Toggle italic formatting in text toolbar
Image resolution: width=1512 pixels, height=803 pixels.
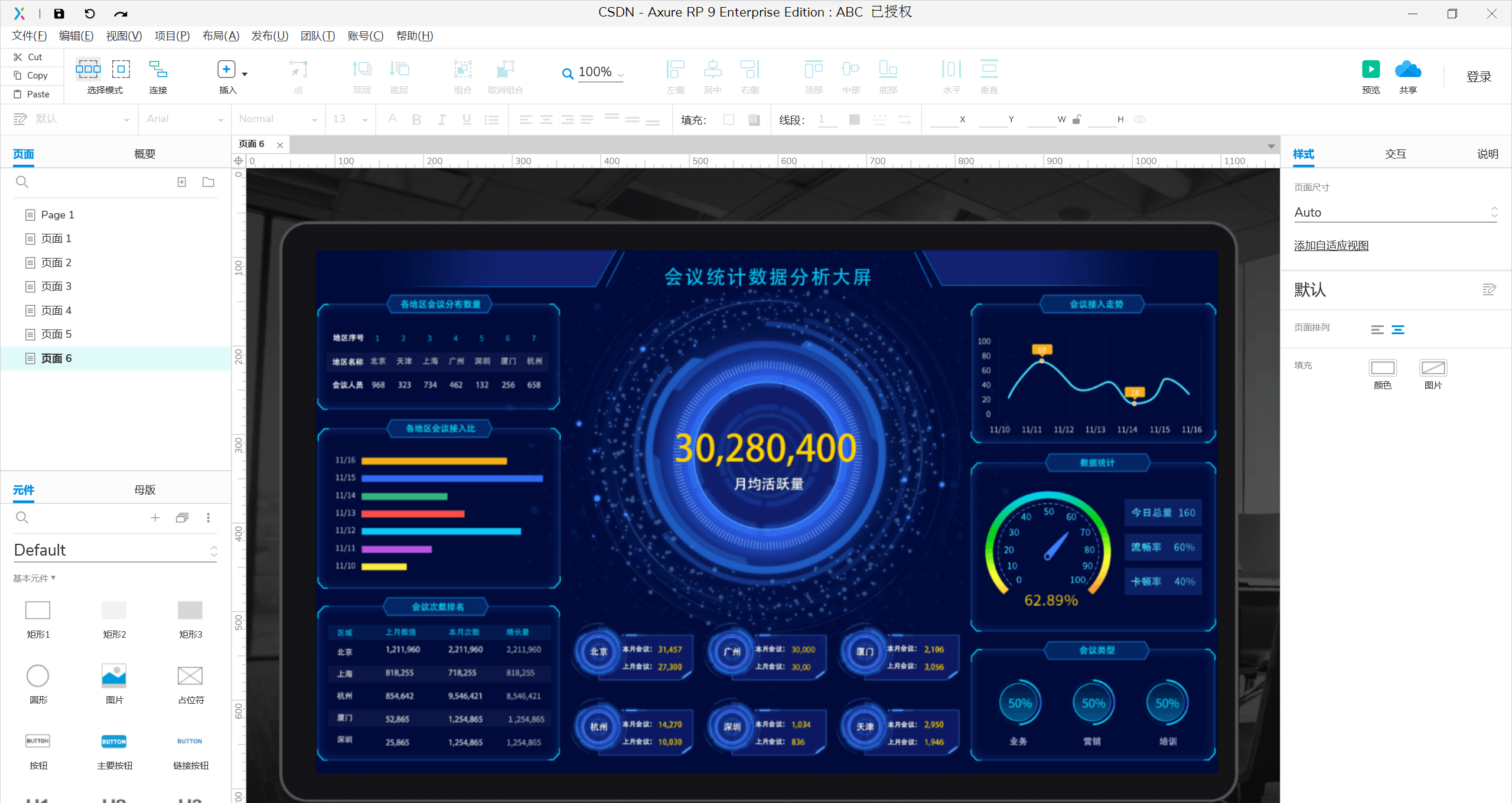pos(441,120)
